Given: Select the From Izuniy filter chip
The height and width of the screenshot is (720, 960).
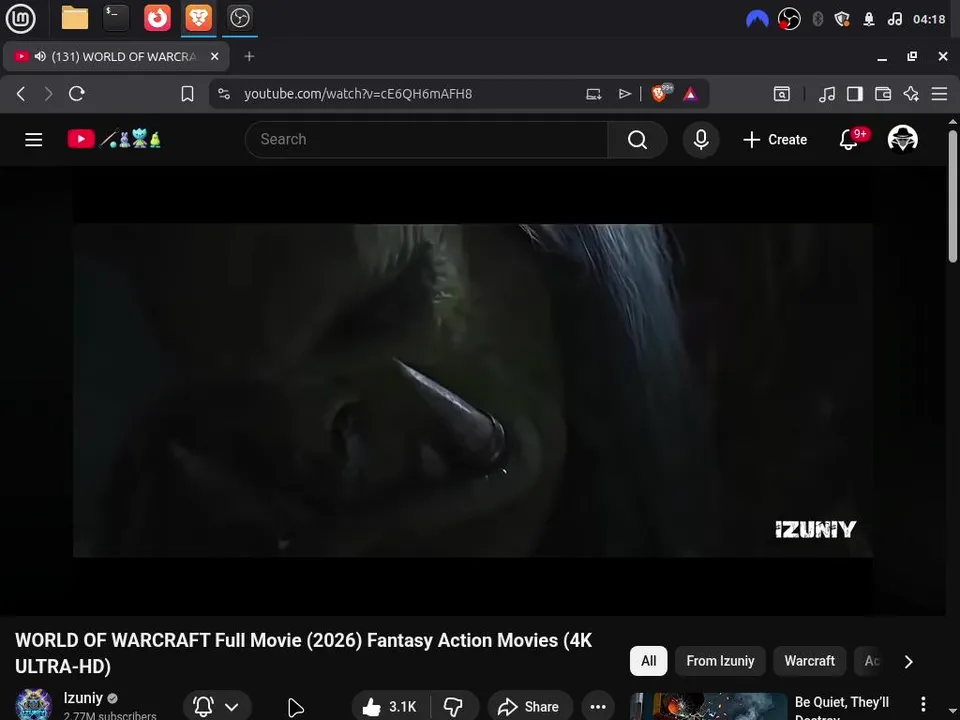Looking at the screenshot, I should pyautogui.click(x=720, y=661).
